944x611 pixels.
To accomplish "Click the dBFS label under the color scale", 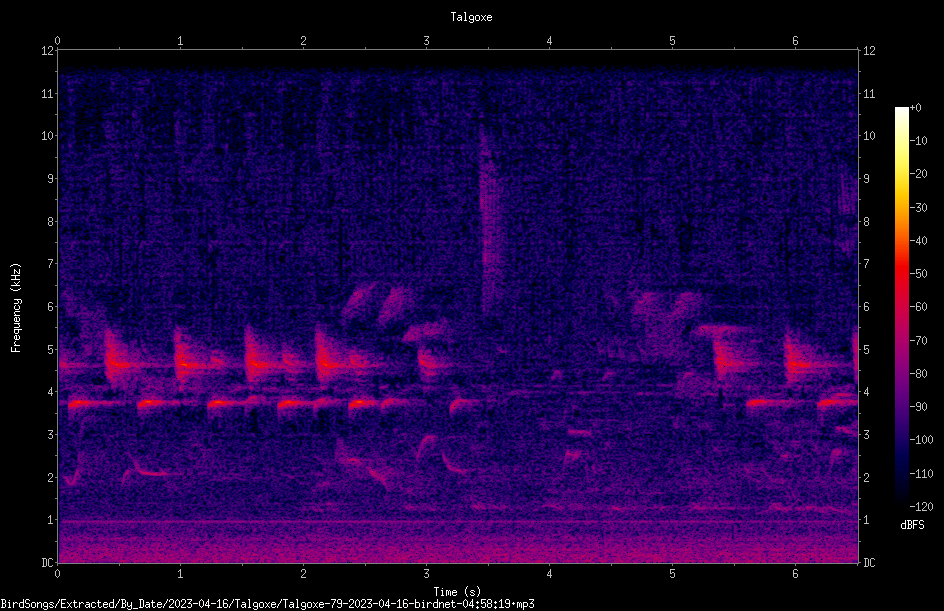I will click(912, 525).
